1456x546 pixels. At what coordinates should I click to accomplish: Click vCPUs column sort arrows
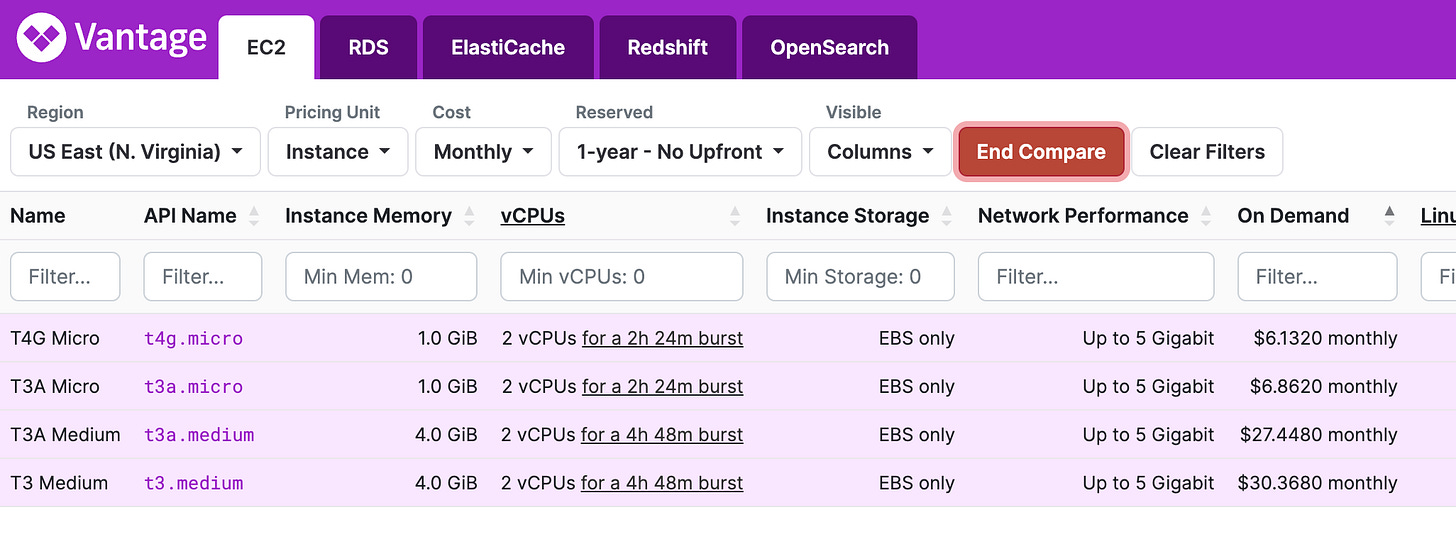[735, 216]
